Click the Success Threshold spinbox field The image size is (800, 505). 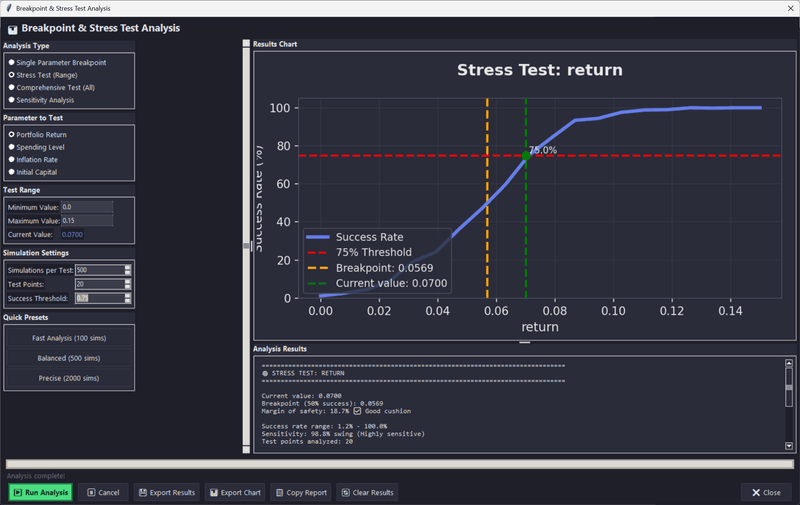100,298
